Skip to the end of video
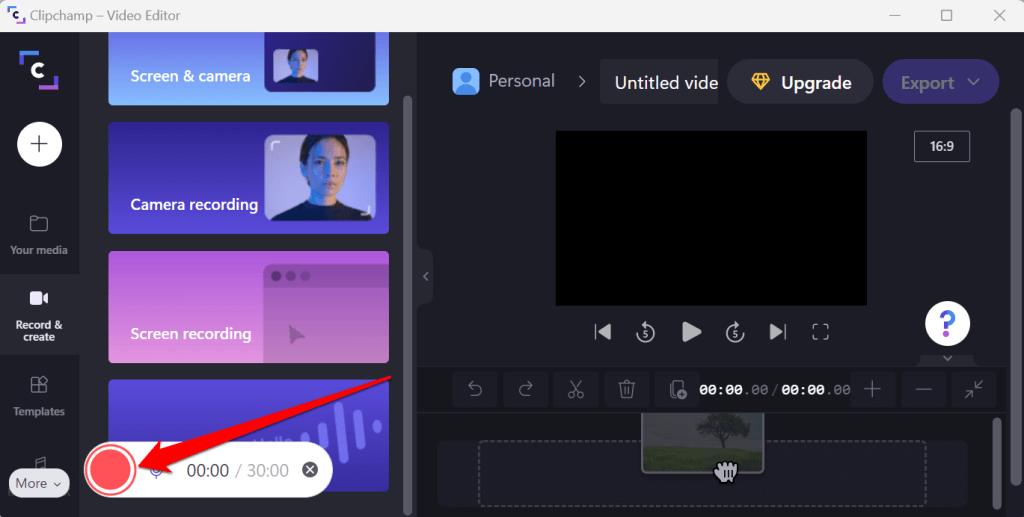This screenshot has width=1024, height=517. (778, 332)
